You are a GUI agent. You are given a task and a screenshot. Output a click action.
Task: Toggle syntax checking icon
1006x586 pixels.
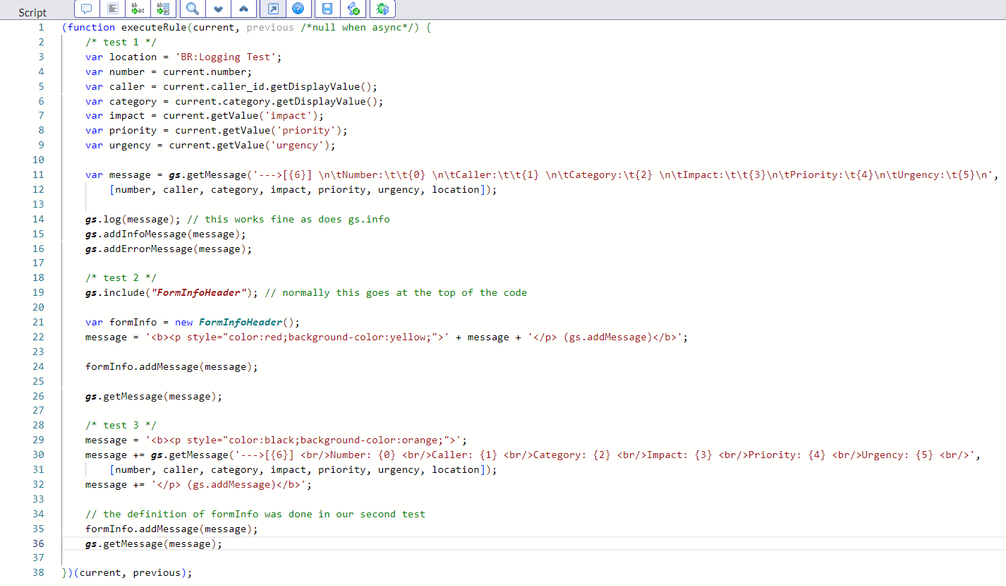[354, 8]
